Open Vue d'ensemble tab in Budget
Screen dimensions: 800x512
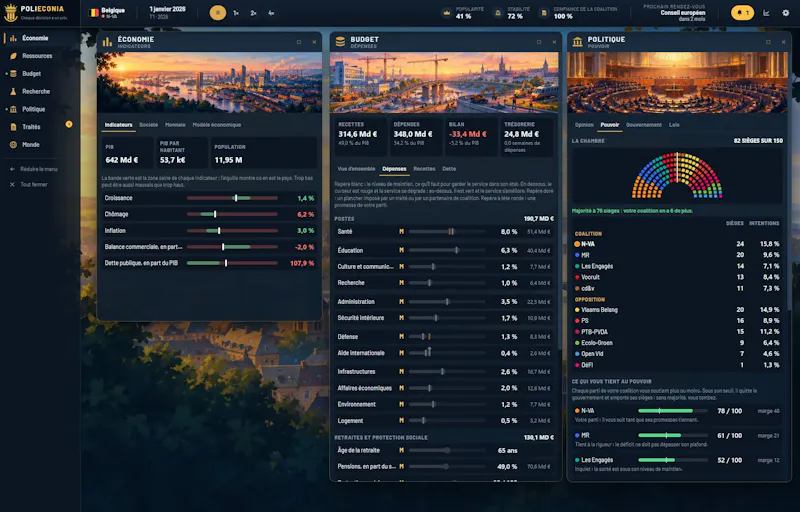pyautogui.click(x=356, y=169)
